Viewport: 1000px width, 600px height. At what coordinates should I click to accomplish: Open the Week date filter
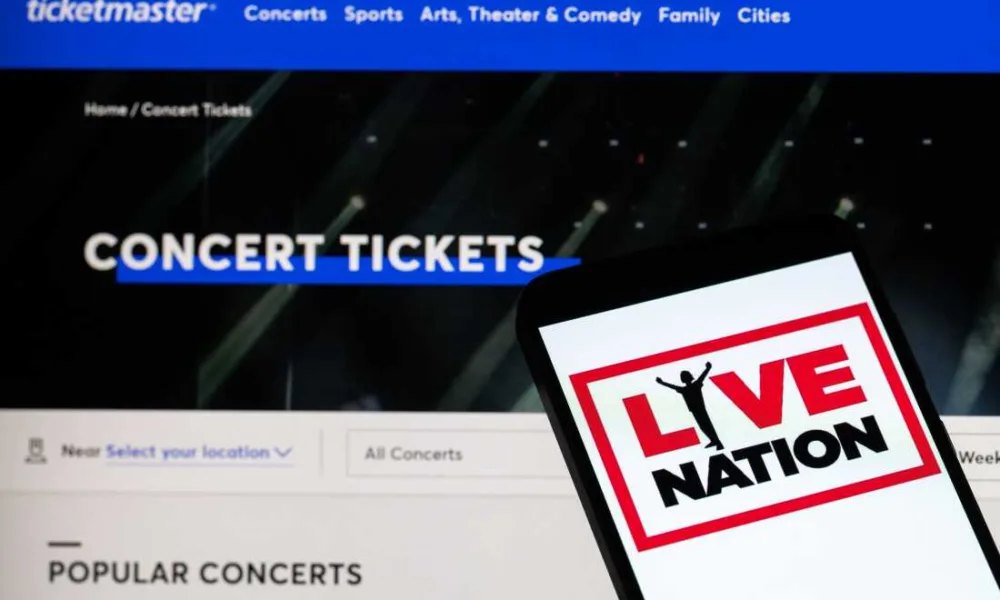(978, 457)
